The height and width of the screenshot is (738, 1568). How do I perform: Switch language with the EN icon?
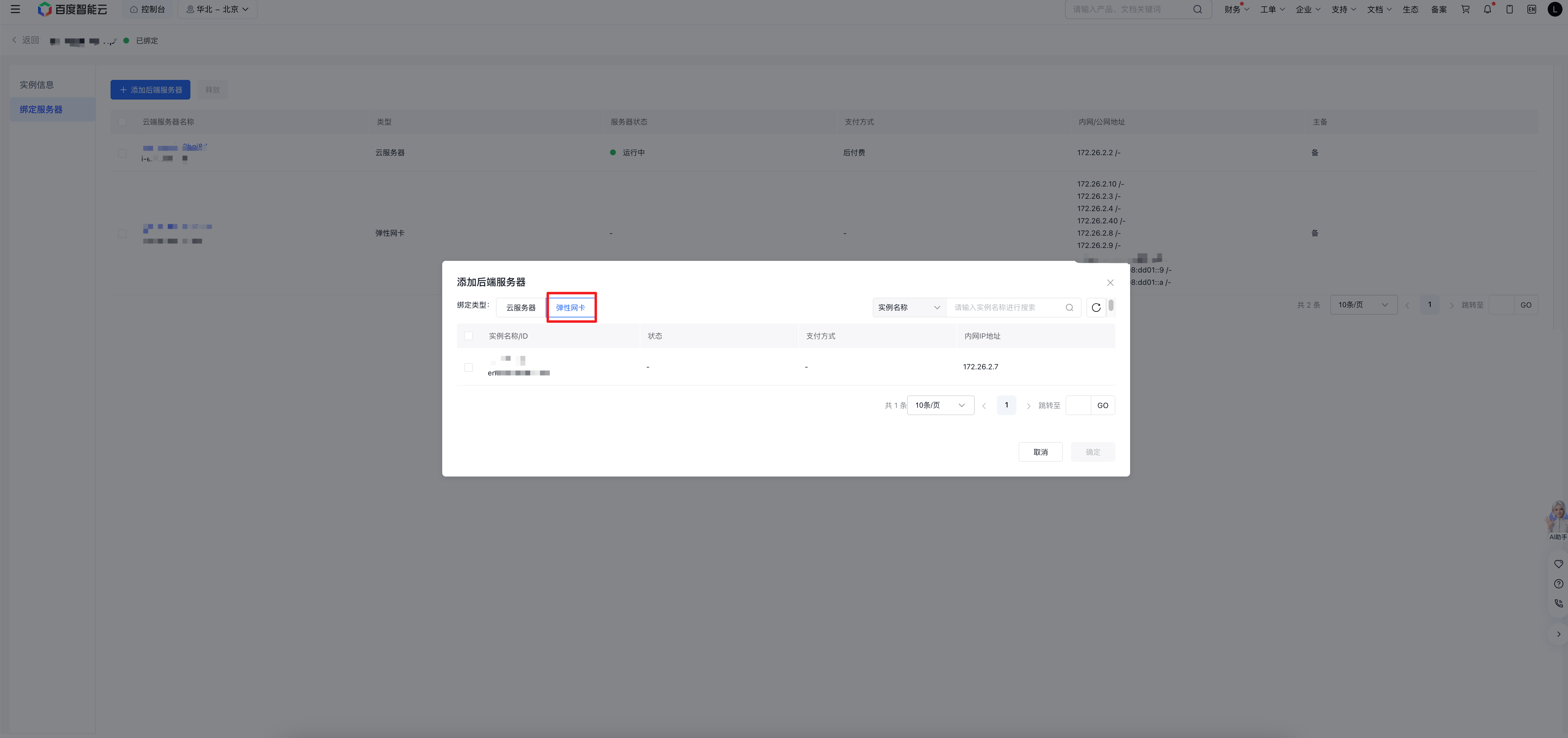[1531, 9]
